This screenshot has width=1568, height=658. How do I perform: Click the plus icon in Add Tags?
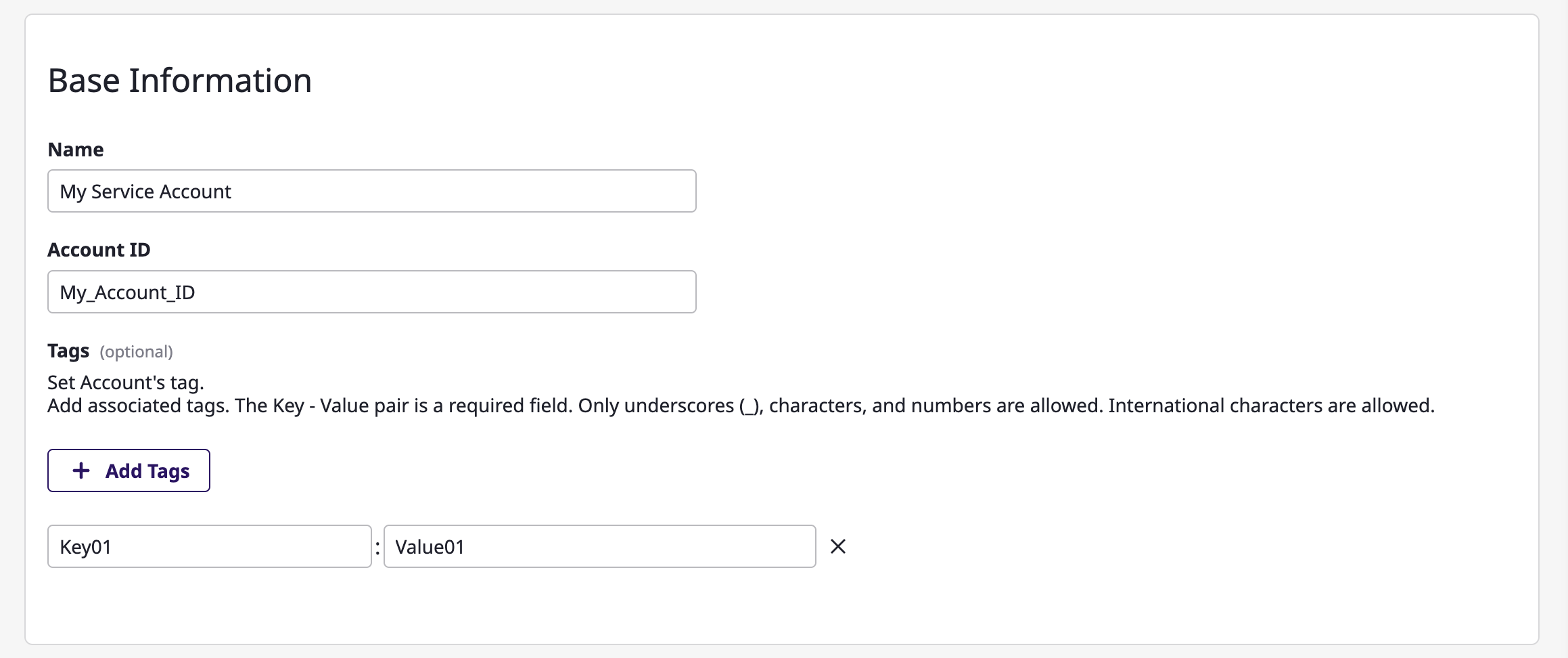[81, 470]
